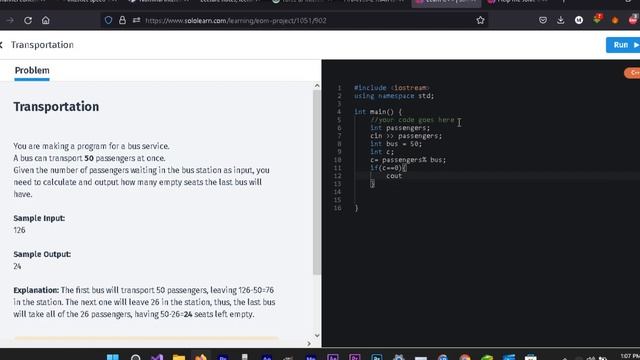Click the 'Sample Output:' label
Screen dimensions: 640x360
(42, 254)
